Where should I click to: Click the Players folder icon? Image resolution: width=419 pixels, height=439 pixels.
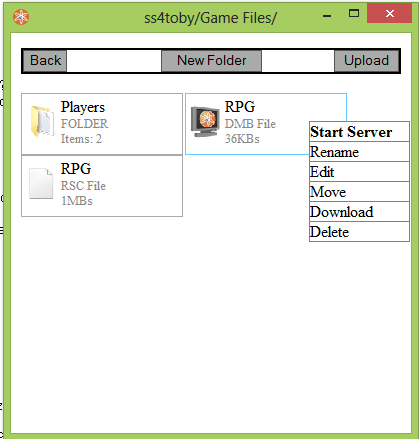tap(42, 121)
